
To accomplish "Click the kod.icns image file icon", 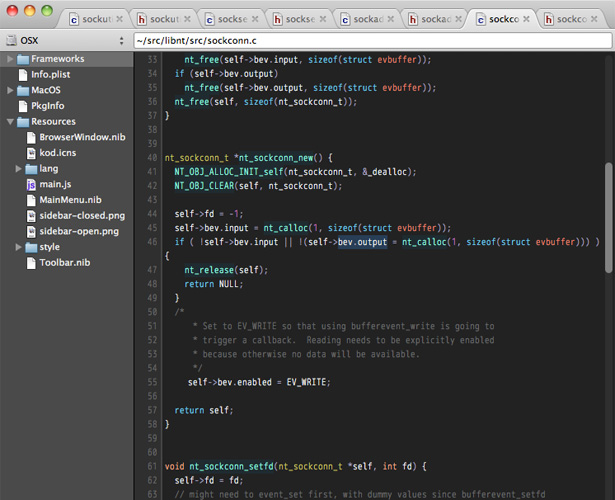I will (x=31, y=153).
